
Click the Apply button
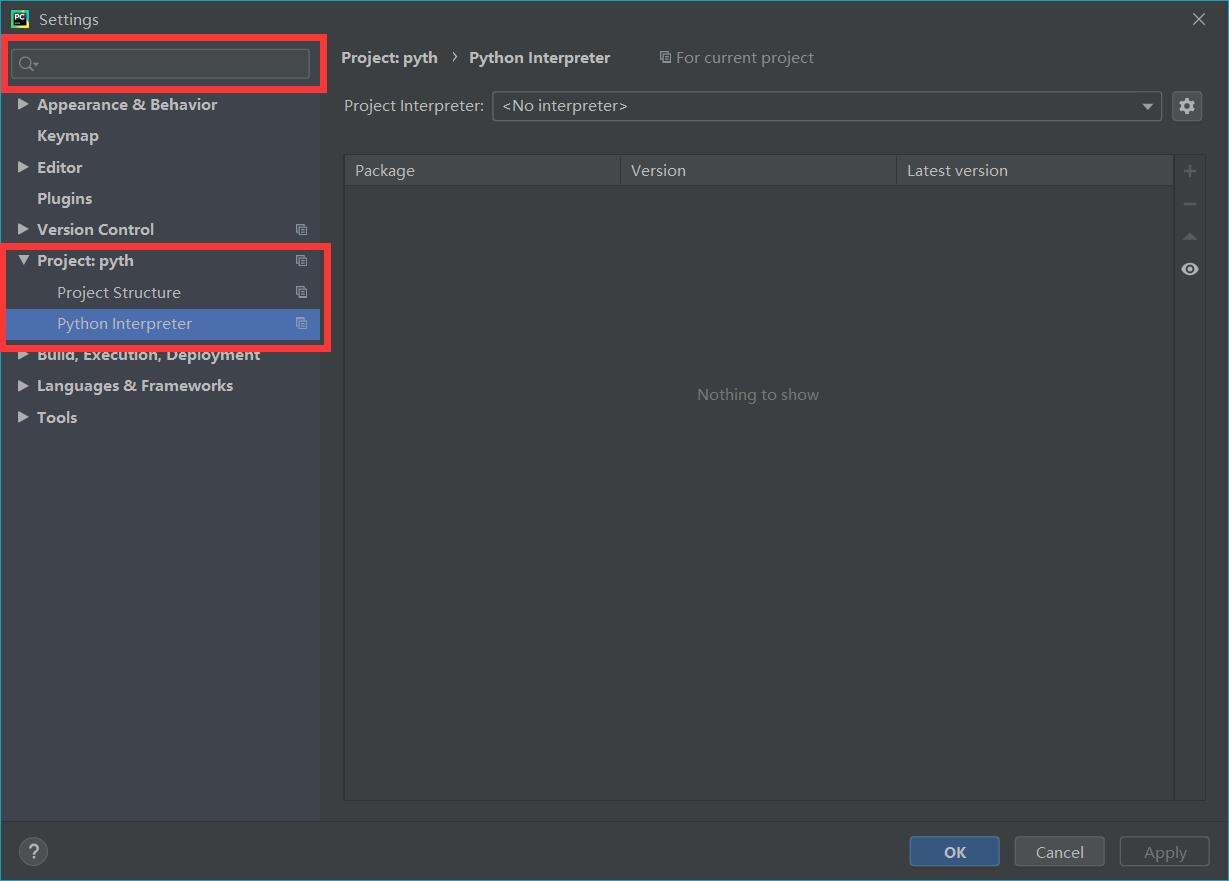point(1164,851)
